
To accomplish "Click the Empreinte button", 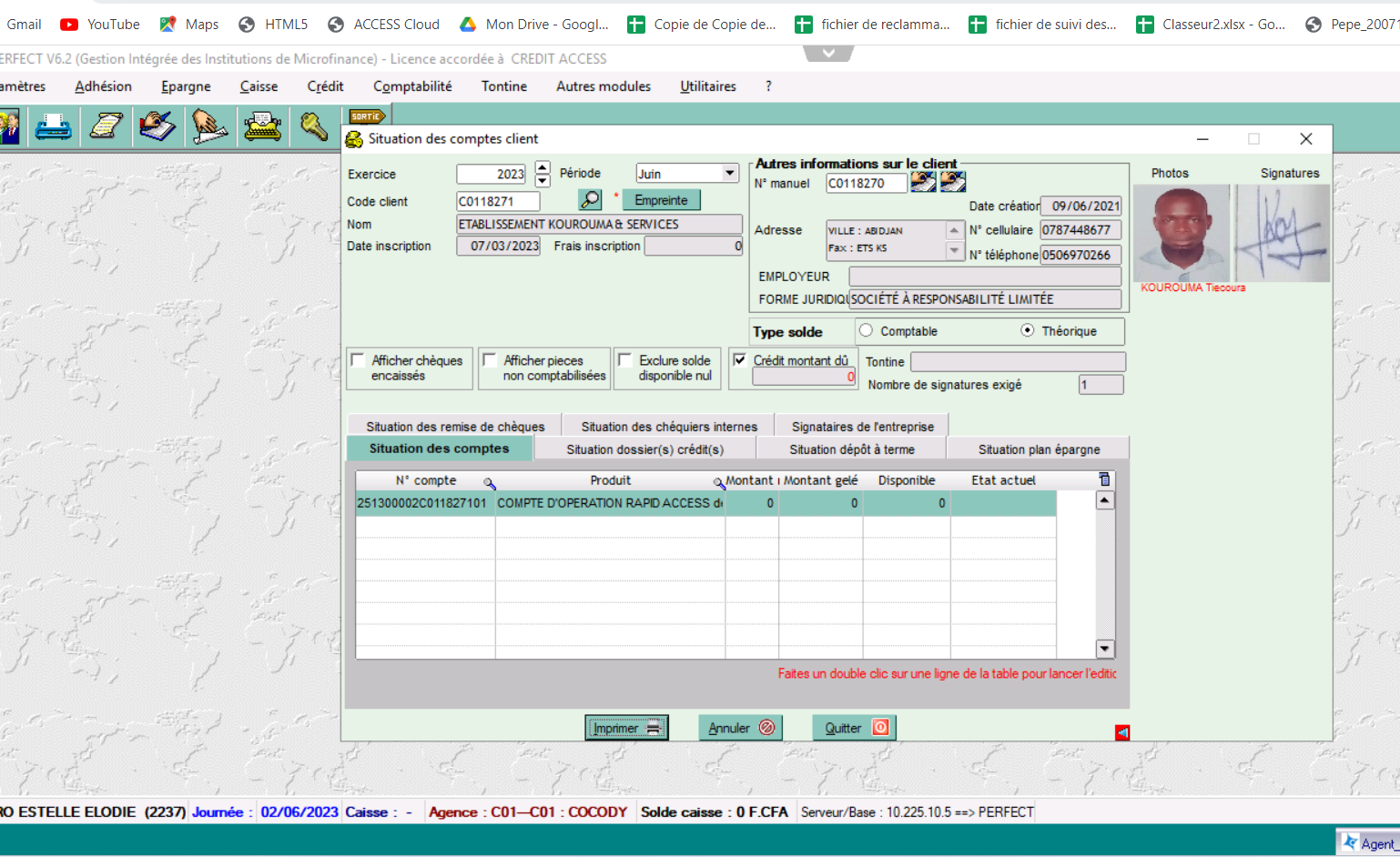I will click(661, 200).
